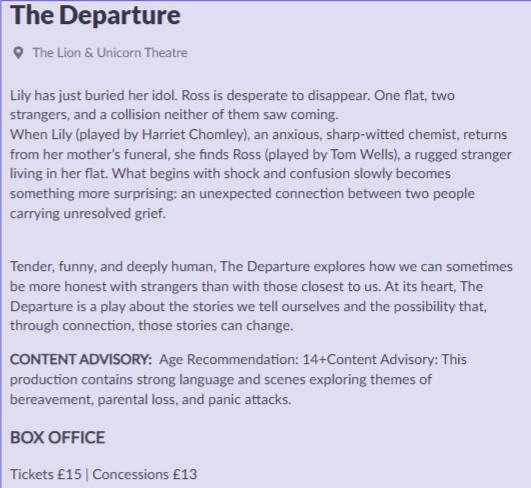Click the name Harriet Chomley

[192, 135]
